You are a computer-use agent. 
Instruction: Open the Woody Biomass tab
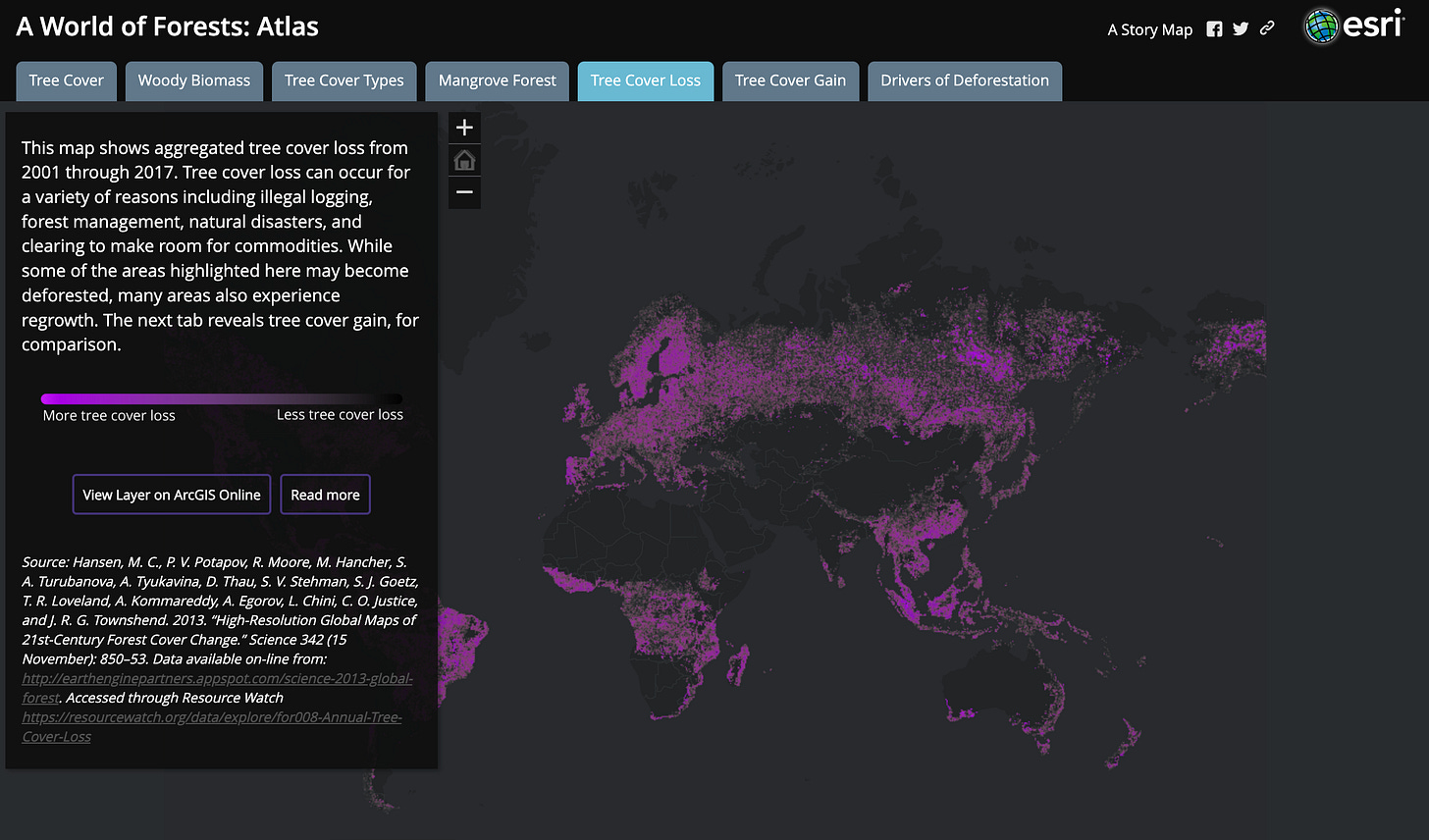(x=194, y=81)
